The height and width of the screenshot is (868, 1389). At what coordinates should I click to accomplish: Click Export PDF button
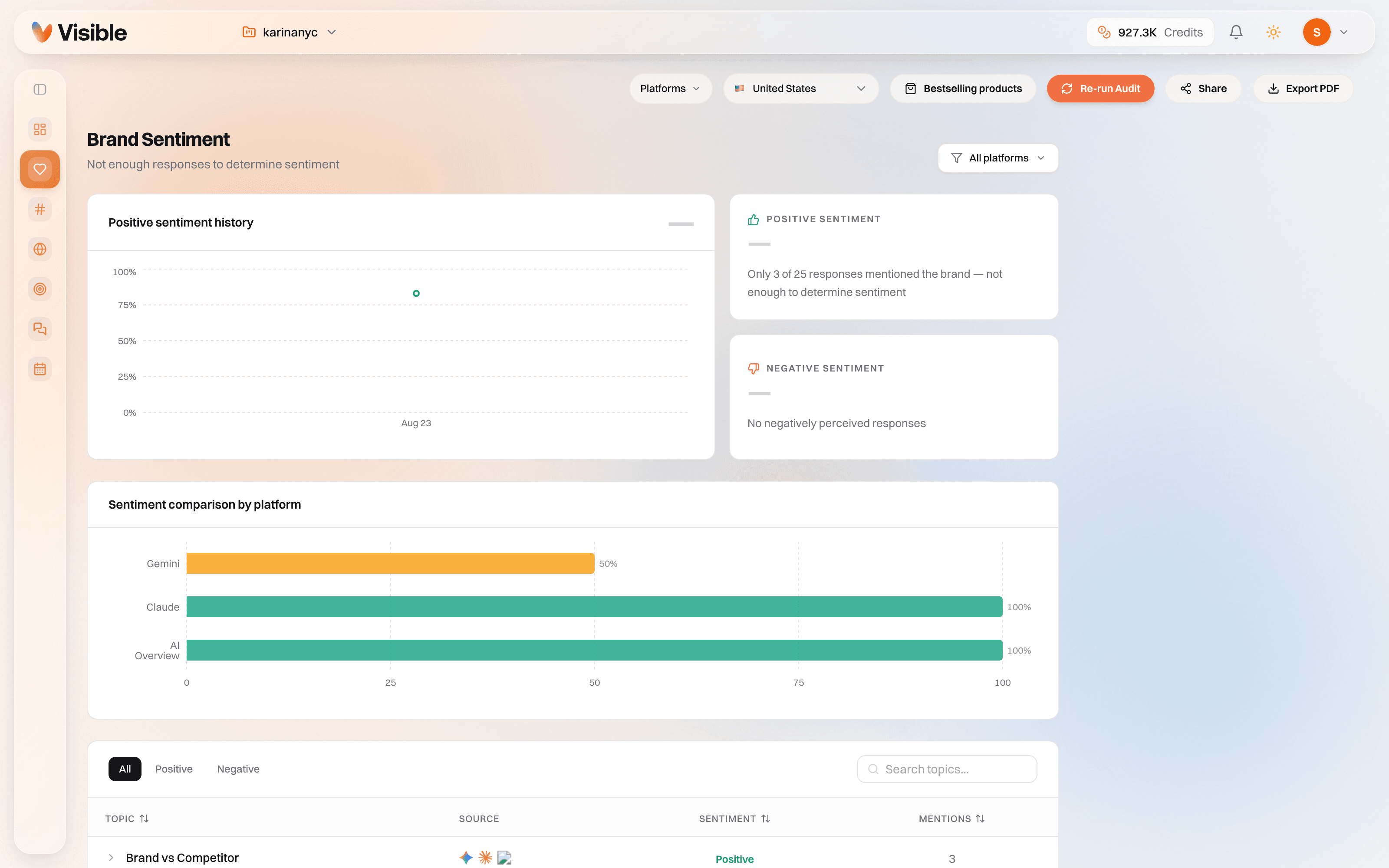click(1303, 89)
